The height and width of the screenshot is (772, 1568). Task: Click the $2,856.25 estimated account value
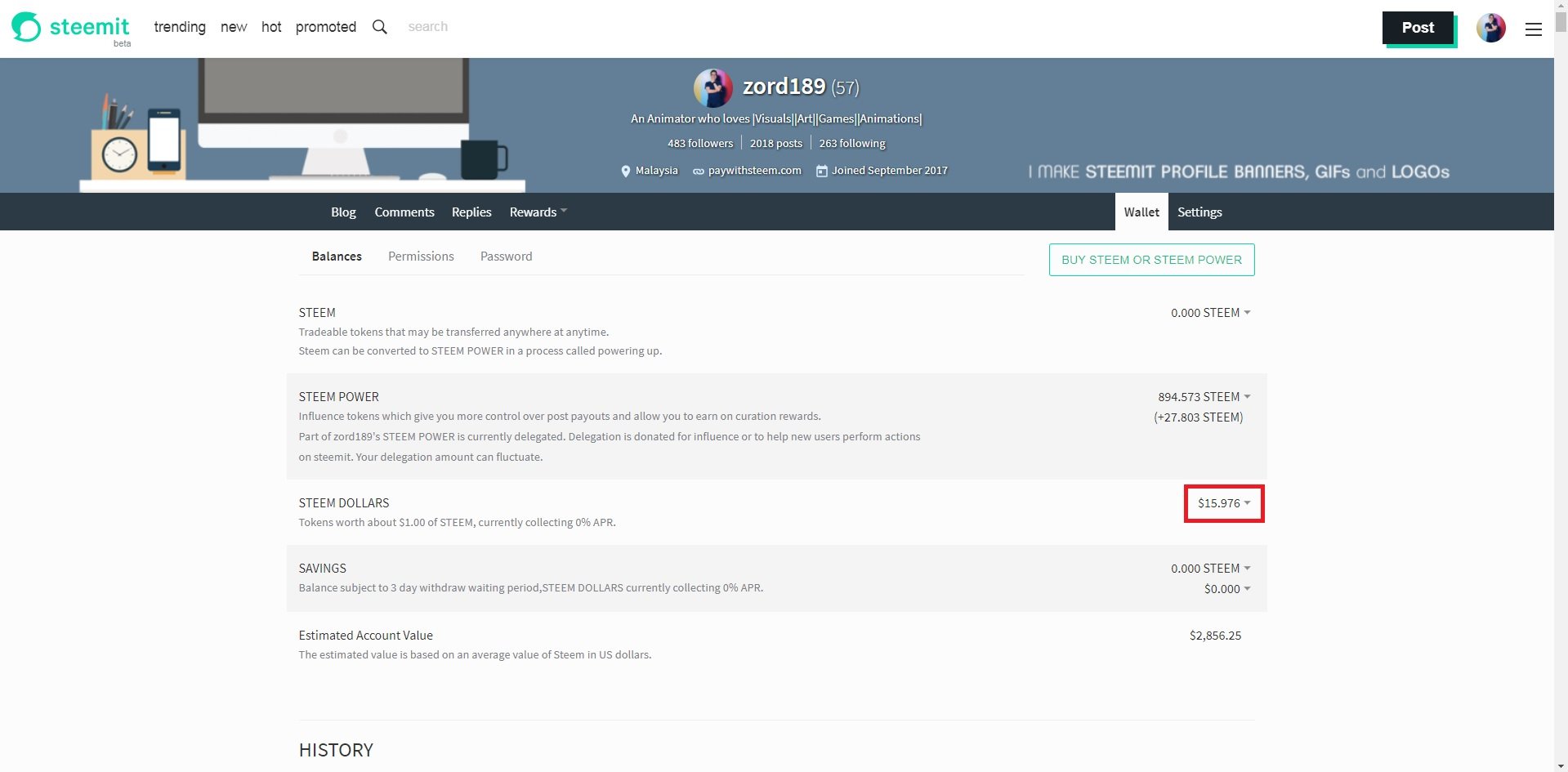coord(1215,636)
